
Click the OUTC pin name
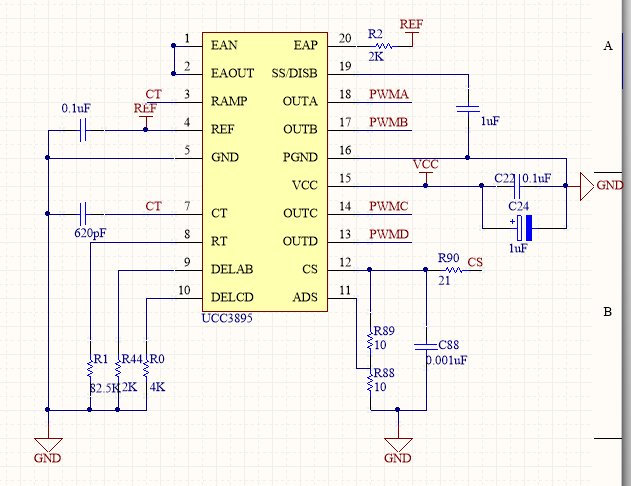pyautogui.click(x=300, y=213)
